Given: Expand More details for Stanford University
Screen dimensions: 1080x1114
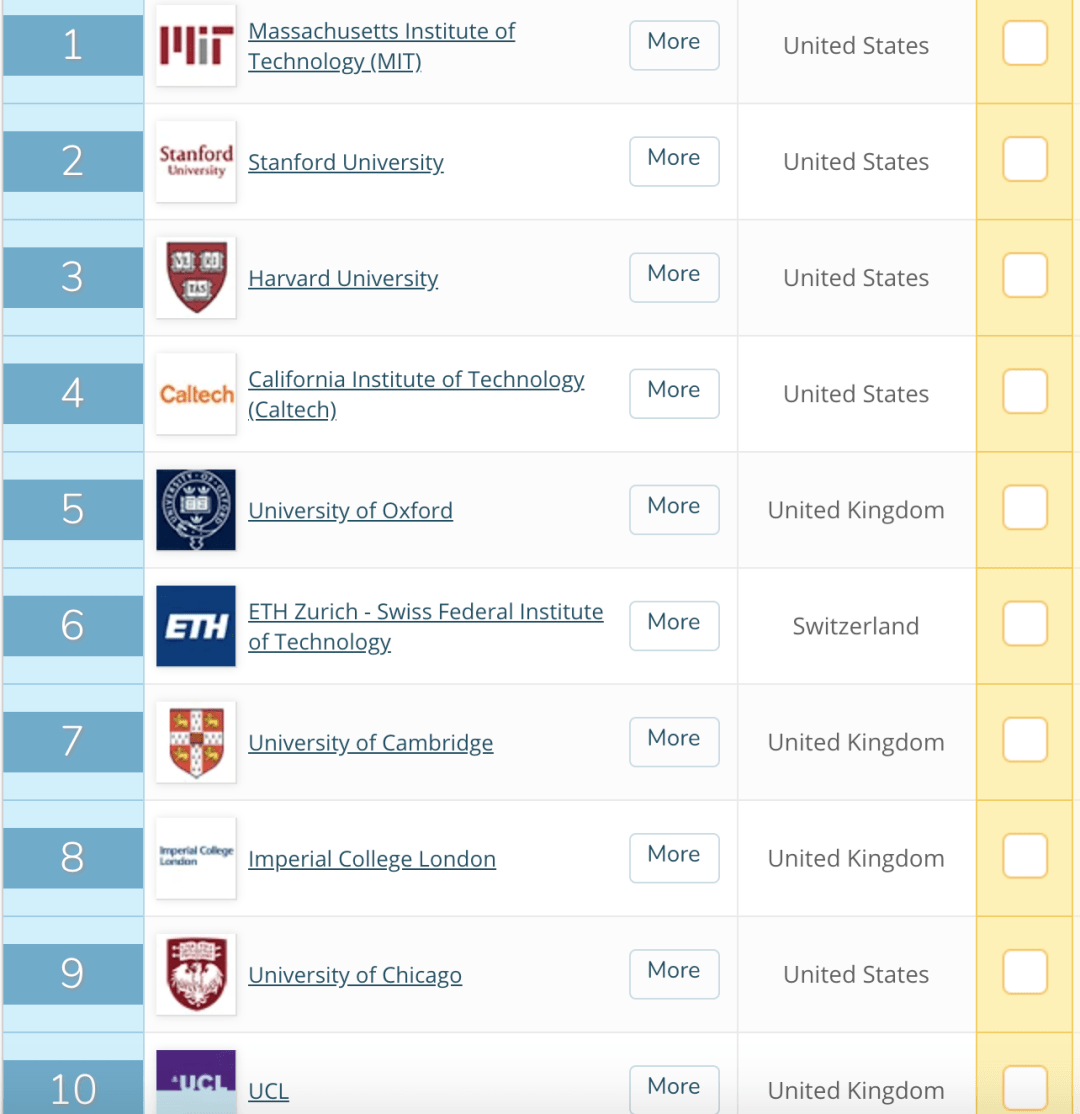Looking at the screenshot, I should [674, 161].
